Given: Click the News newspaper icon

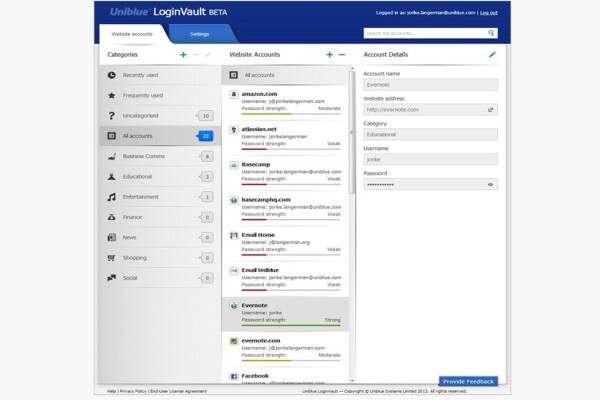Looking at the screenshot, I should coord(111,237).
